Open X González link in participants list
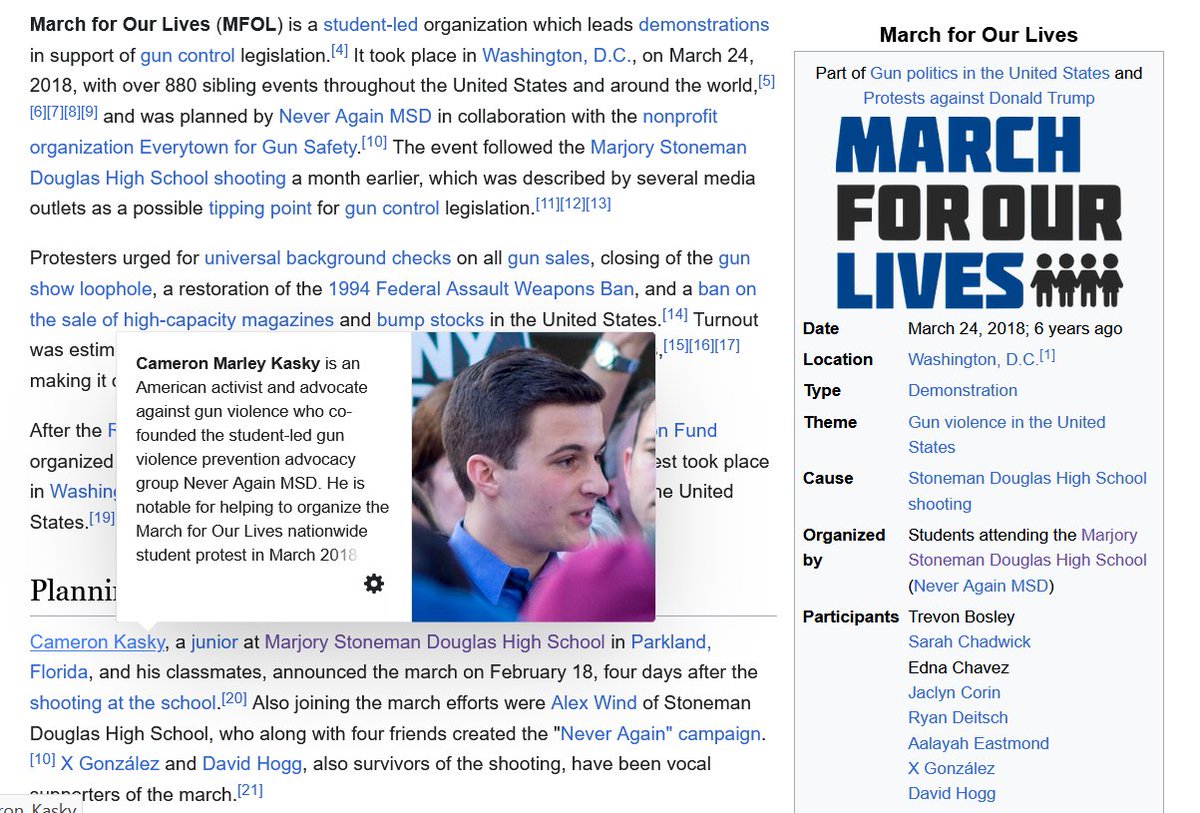 tap(951, 769)
